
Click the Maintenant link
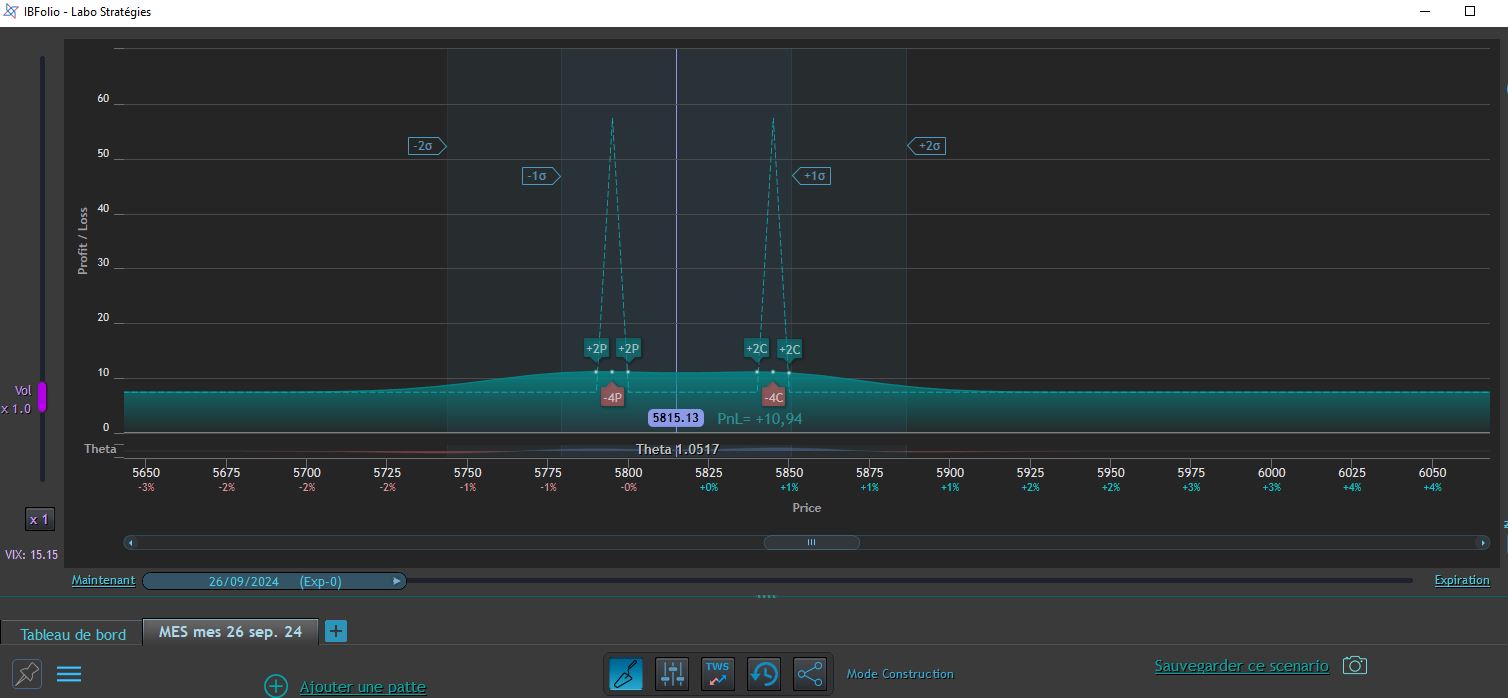point(103,580)
